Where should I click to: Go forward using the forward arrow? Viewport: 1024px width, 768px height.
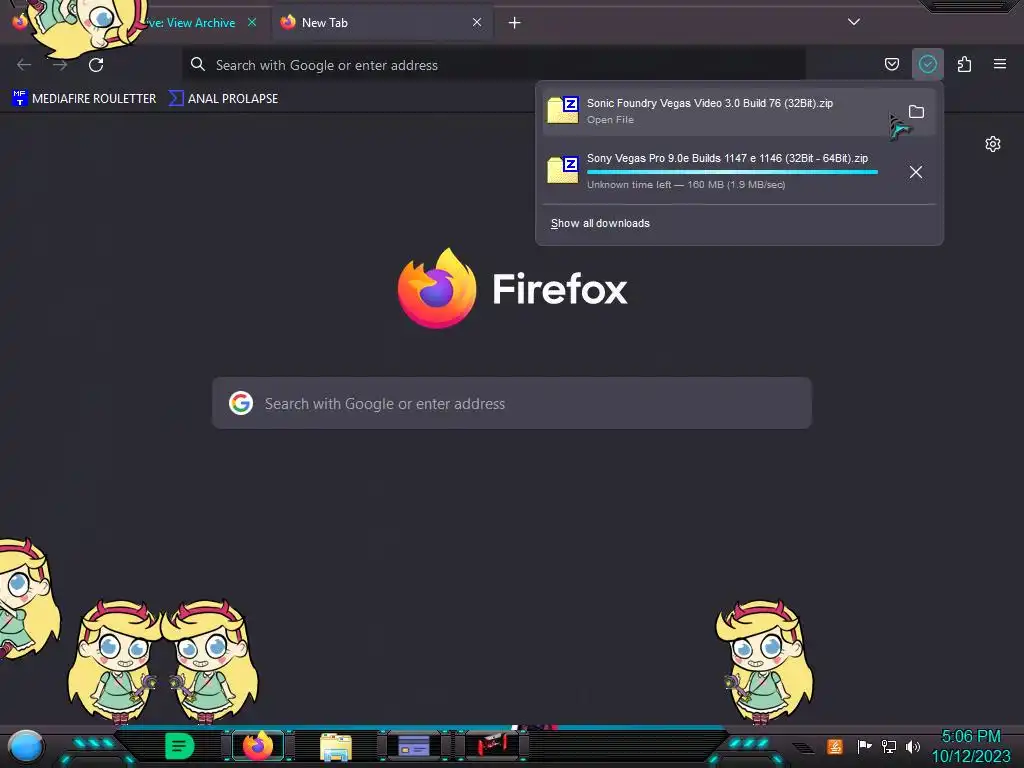pyautogui.click(x=60, y=65)
